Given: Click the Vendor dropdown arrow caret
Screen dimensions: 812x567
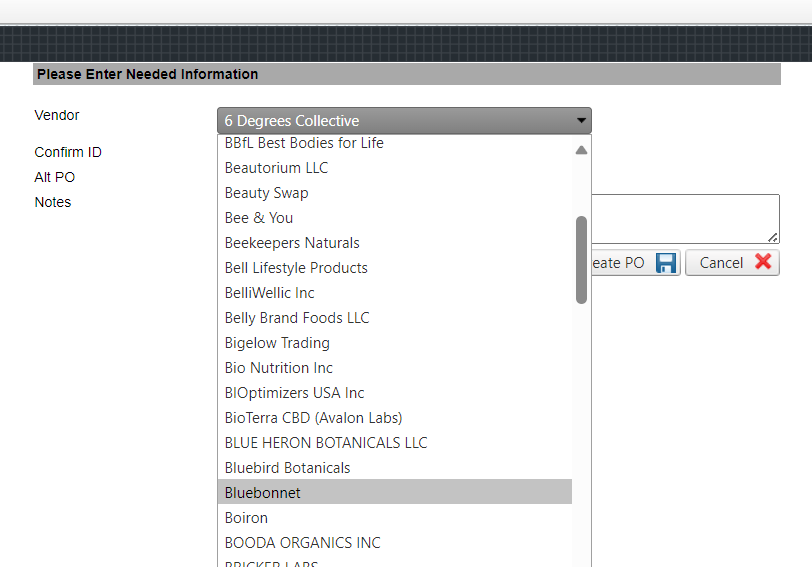Looking at the screenshot, I should (581, 121).
